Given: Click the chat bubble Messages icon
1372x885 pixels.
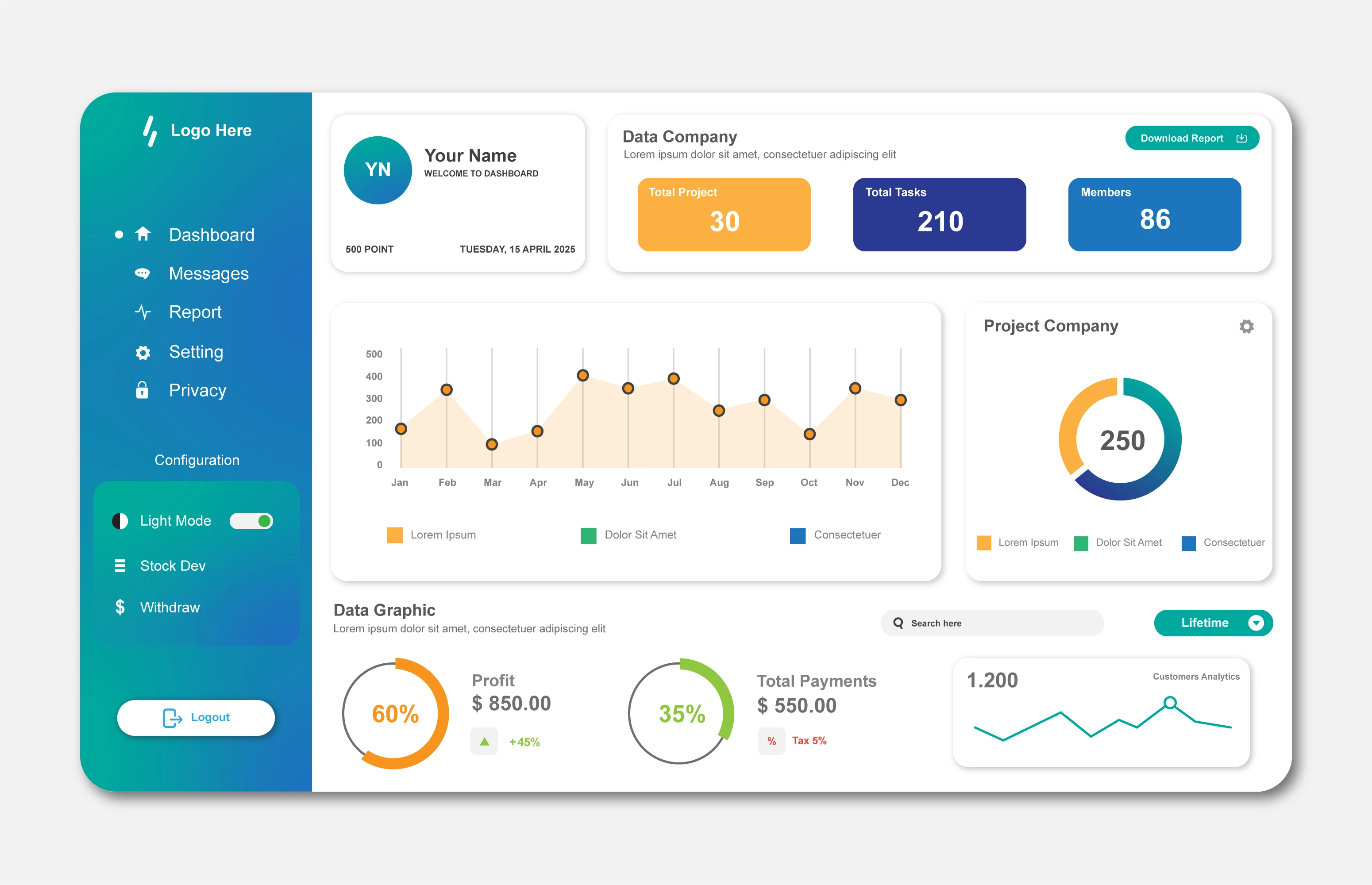Looking at the screenshot, I should (x=142, y=273).
